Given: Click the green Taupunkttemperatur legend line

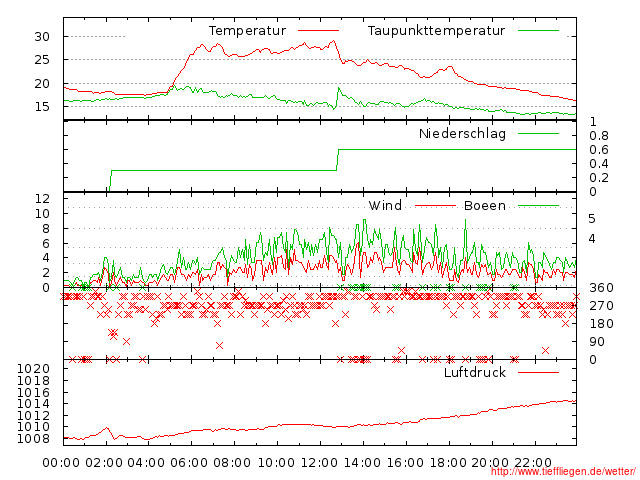Looking at the screenshot, I should 538,31.
